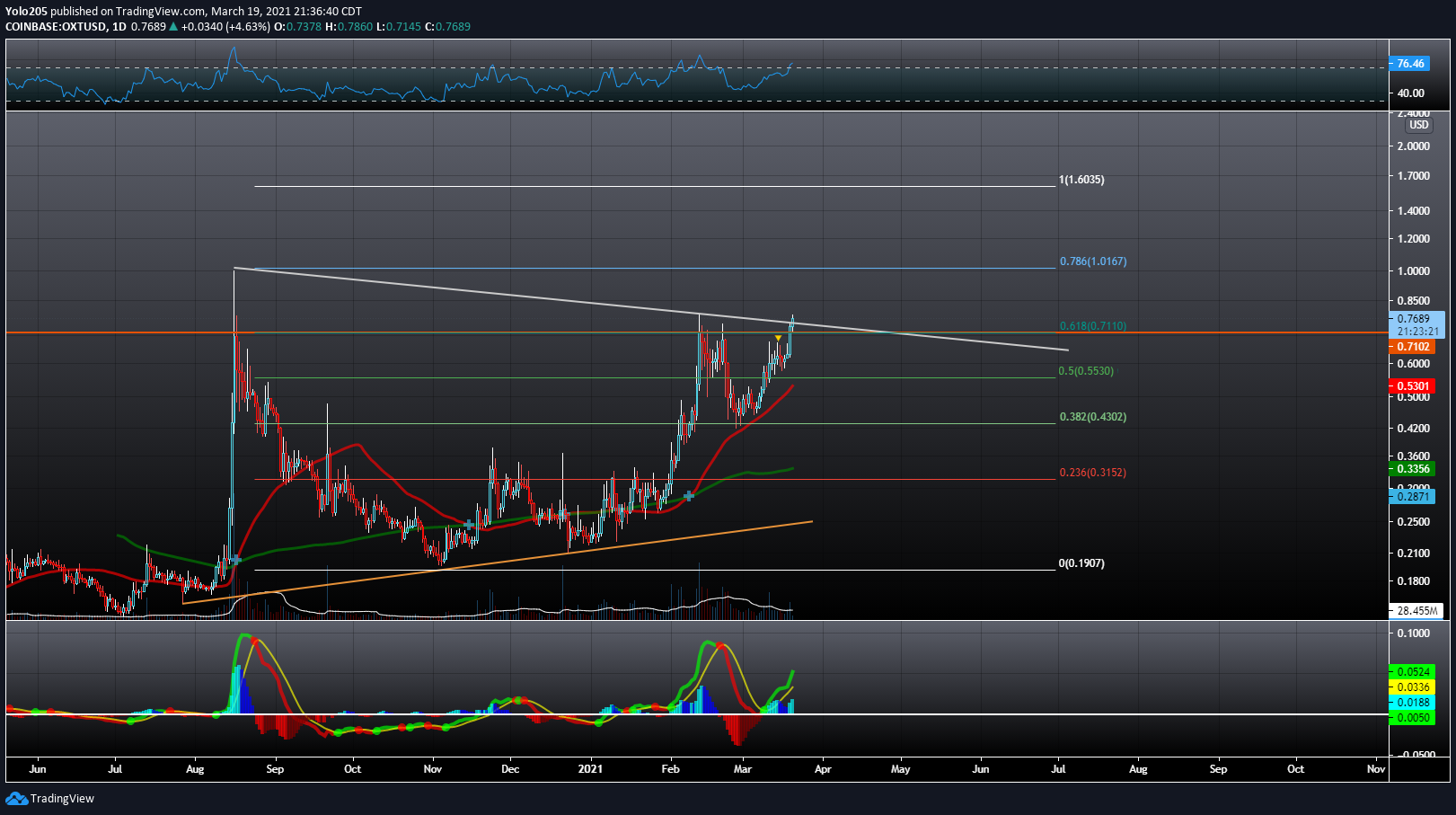Image resolution: width=1456 pixels, height=815 pixels.
Task: Click the 0.236(0.3152) Fibonacci level label
Action: (1093, 473)
